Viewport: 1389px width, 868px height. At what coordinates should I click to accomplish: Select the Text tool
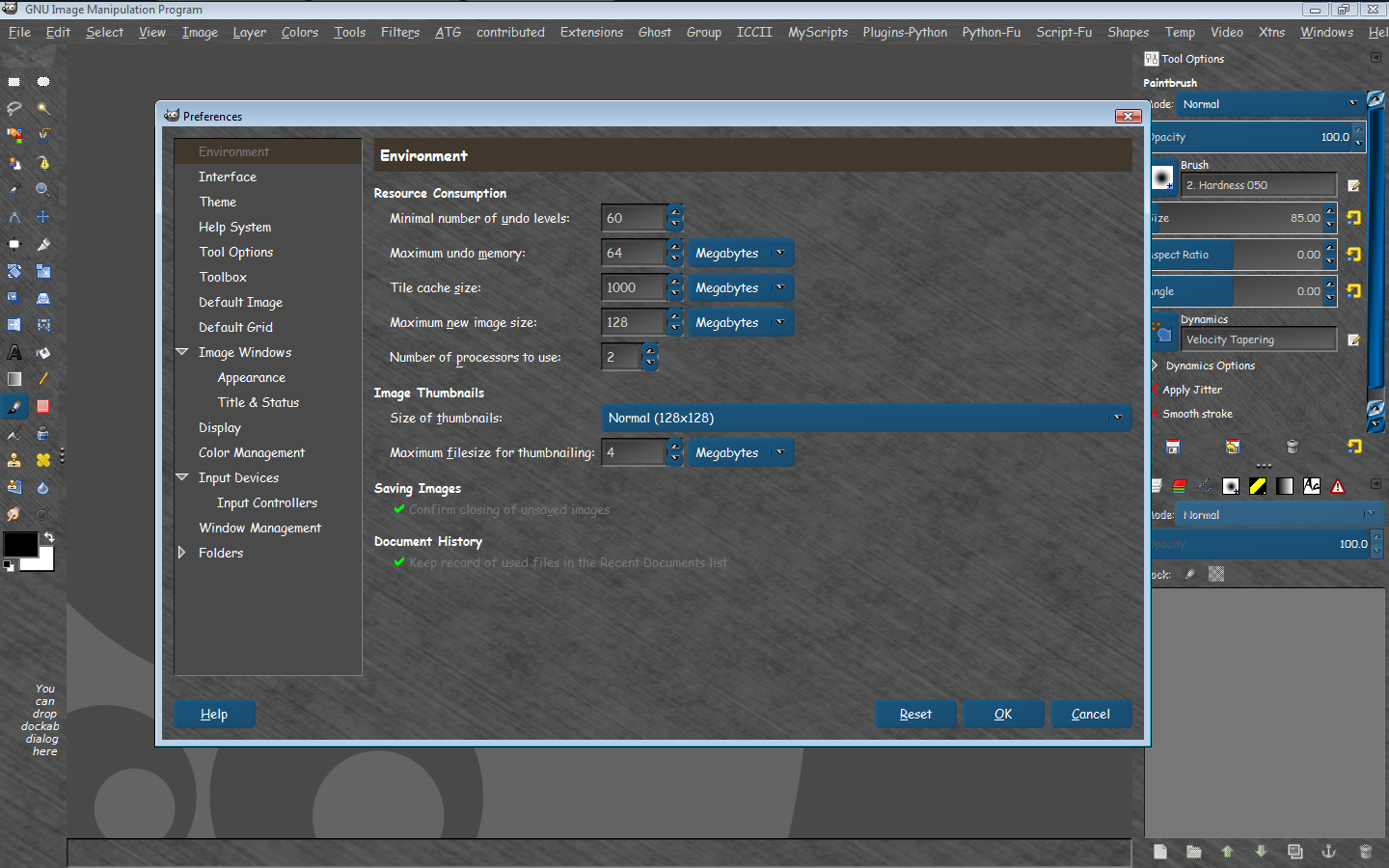click(x=14, y=353)
